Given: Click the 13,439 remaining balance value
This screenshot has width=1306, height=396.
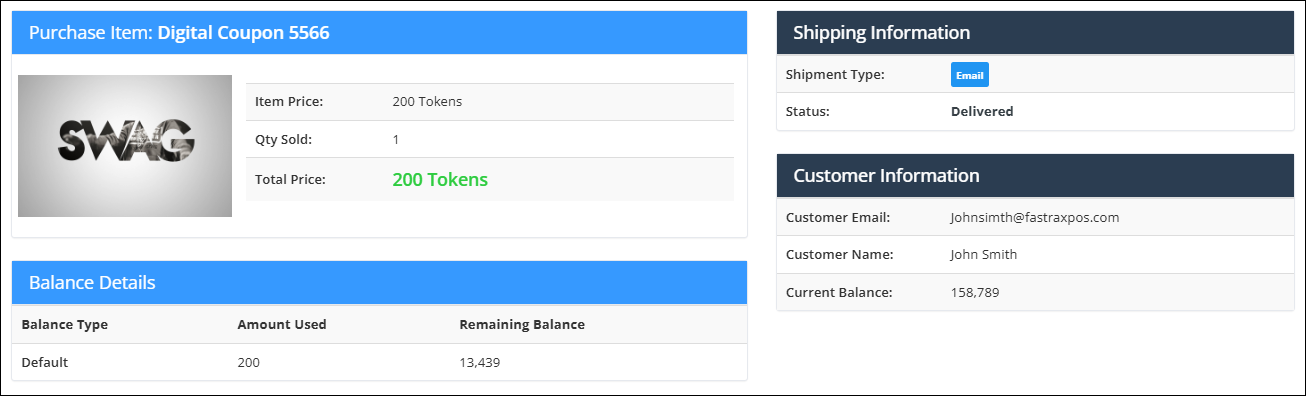Looking at the screenshot, I should [x=480, y=363].
